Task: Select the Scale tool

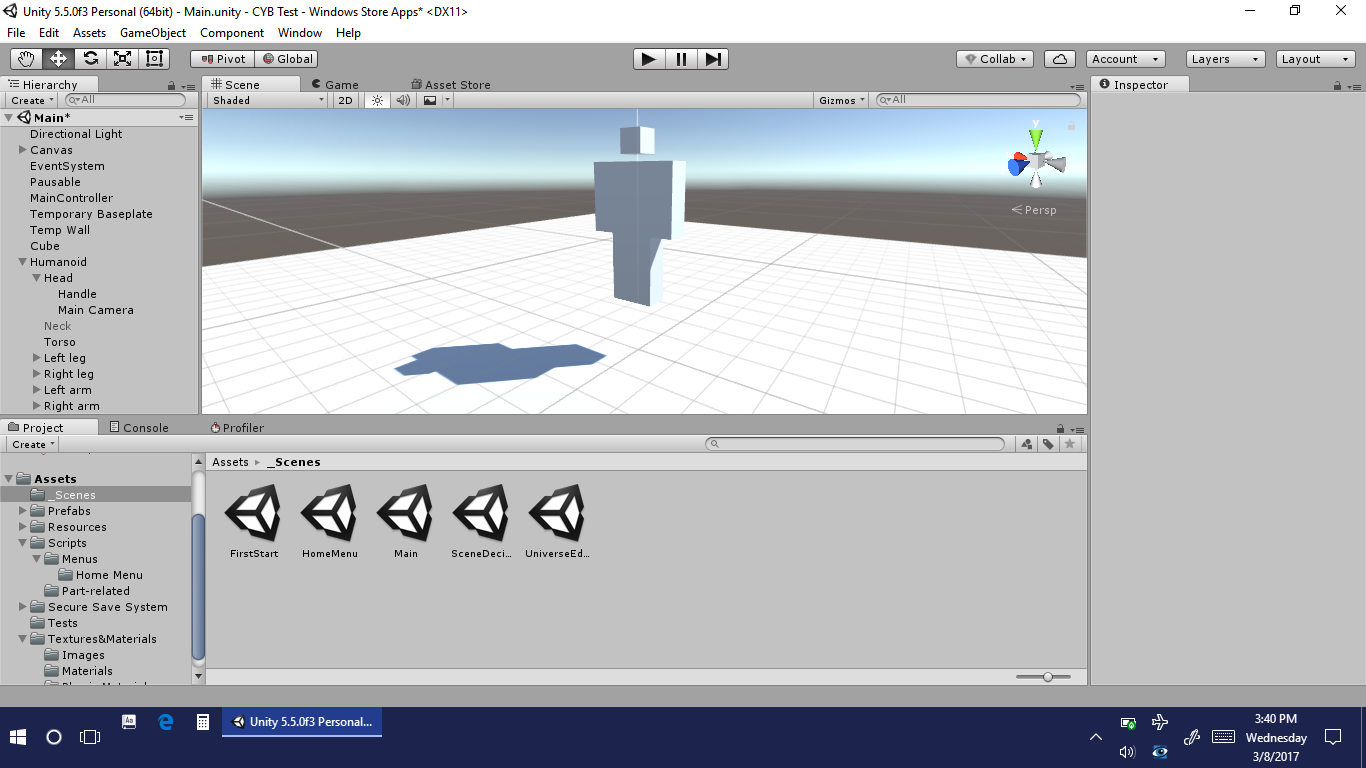Action: 122,59
